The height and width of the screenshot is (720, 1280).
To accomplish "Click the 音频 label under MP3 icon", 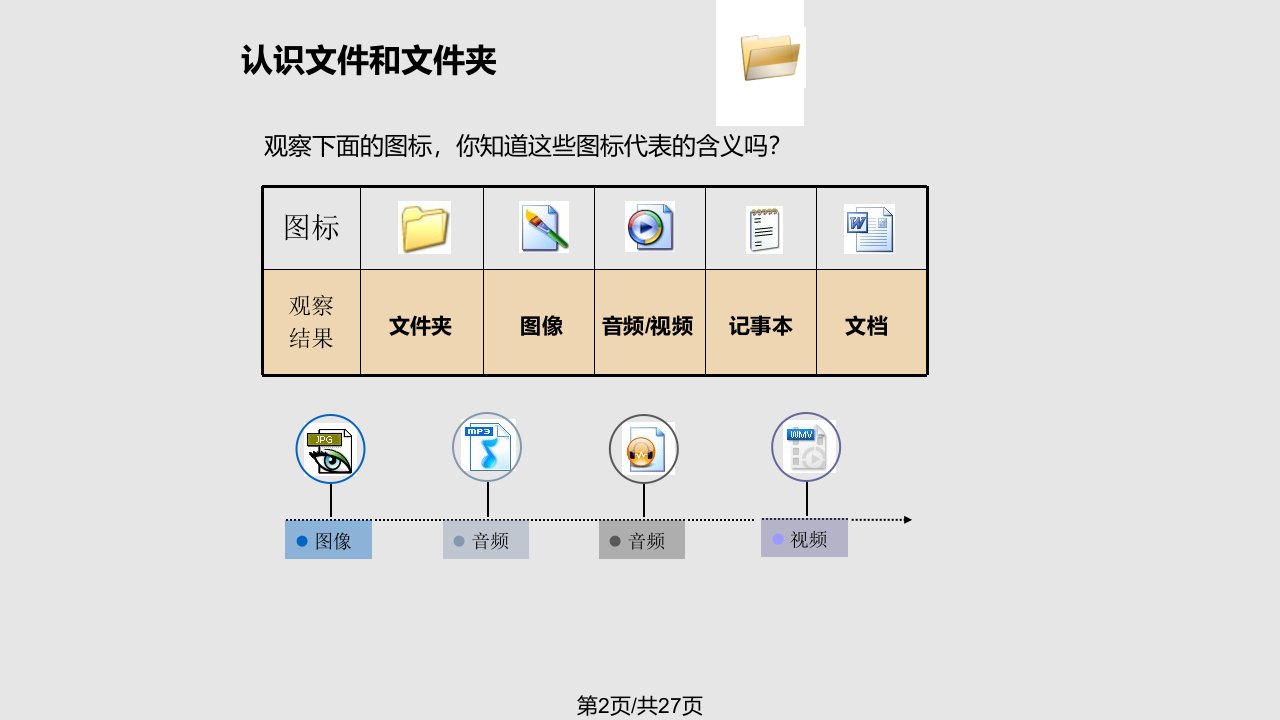I will [486, 540].
